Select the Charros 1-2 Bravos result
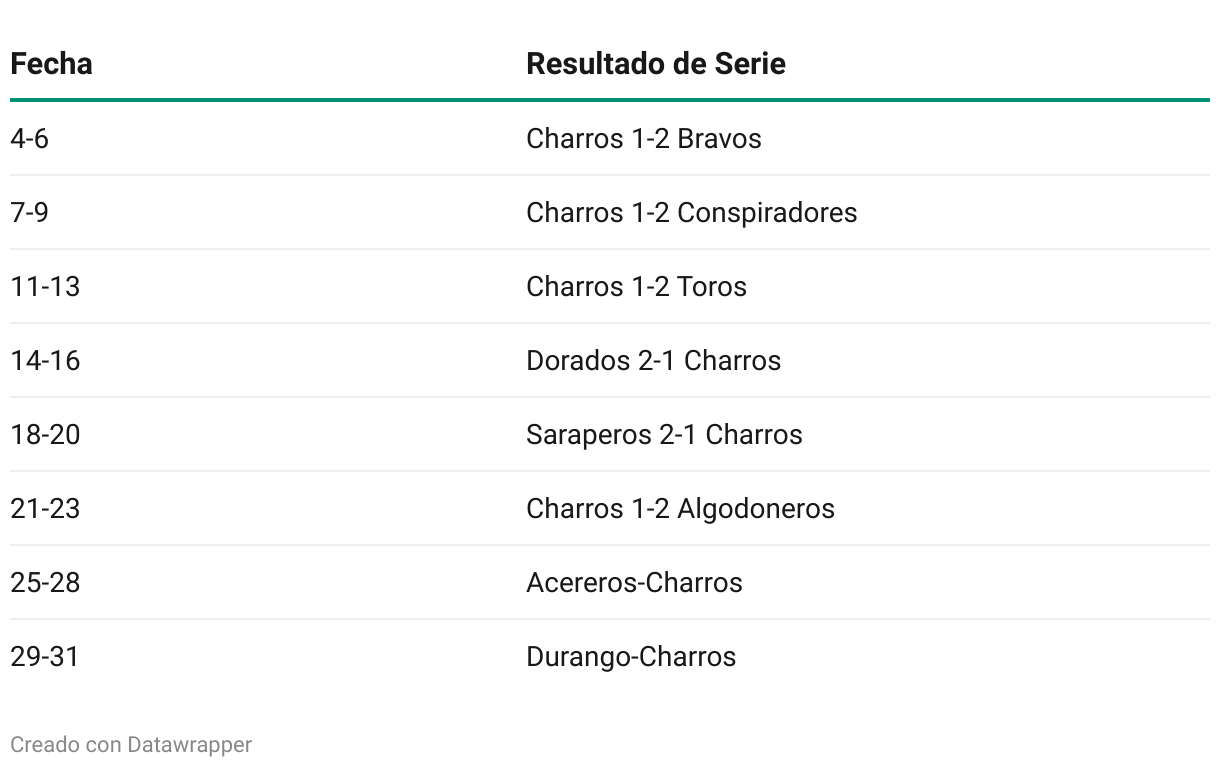Screen dimensions: 1220x768 (644, 138)
